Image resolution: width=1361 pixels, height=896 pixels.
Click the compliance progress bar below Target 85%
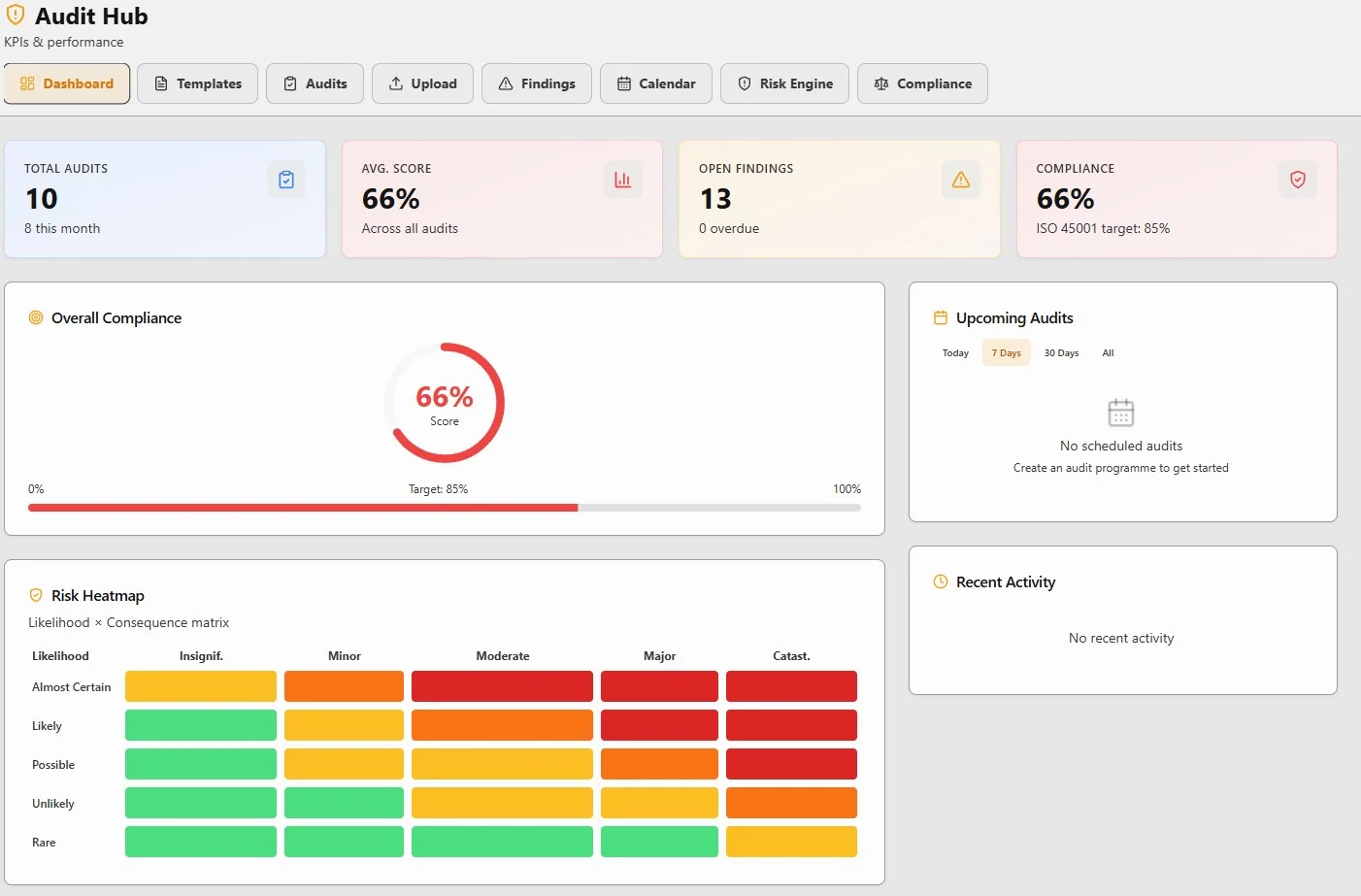click(x=444, y=507)
